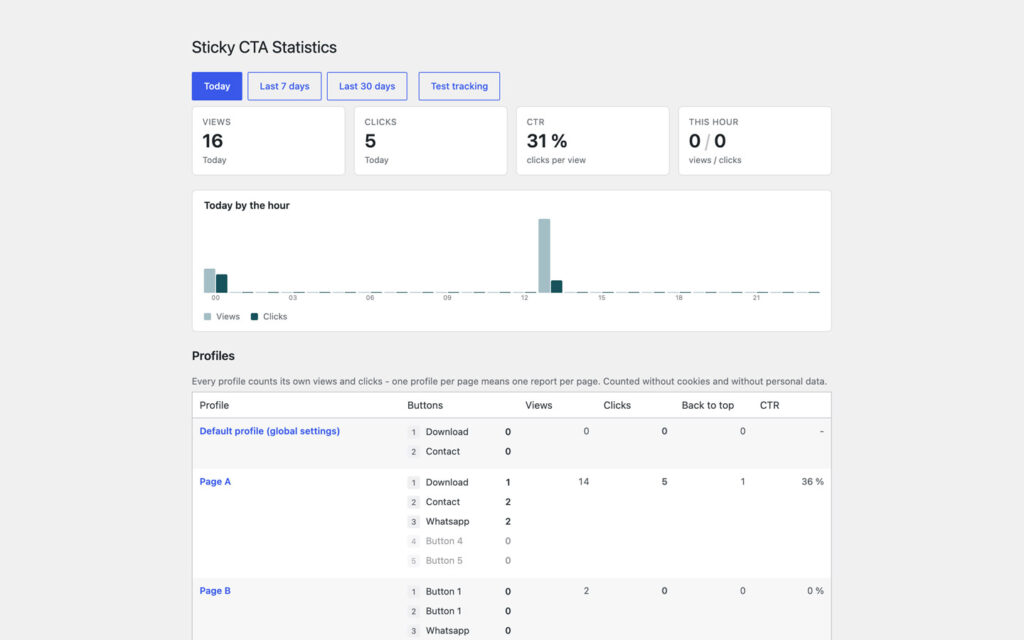Click Whatsapp label in Page B row

coord(447,630)
